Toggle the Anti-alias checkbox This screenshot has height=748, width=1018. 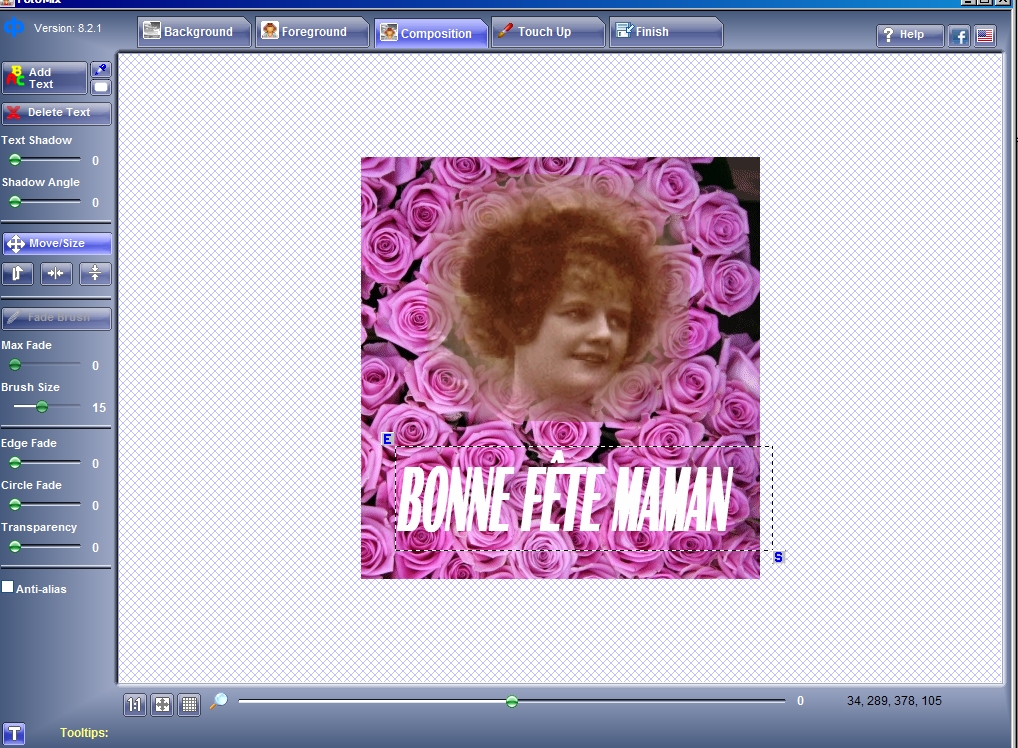click(x=8, y=587)
